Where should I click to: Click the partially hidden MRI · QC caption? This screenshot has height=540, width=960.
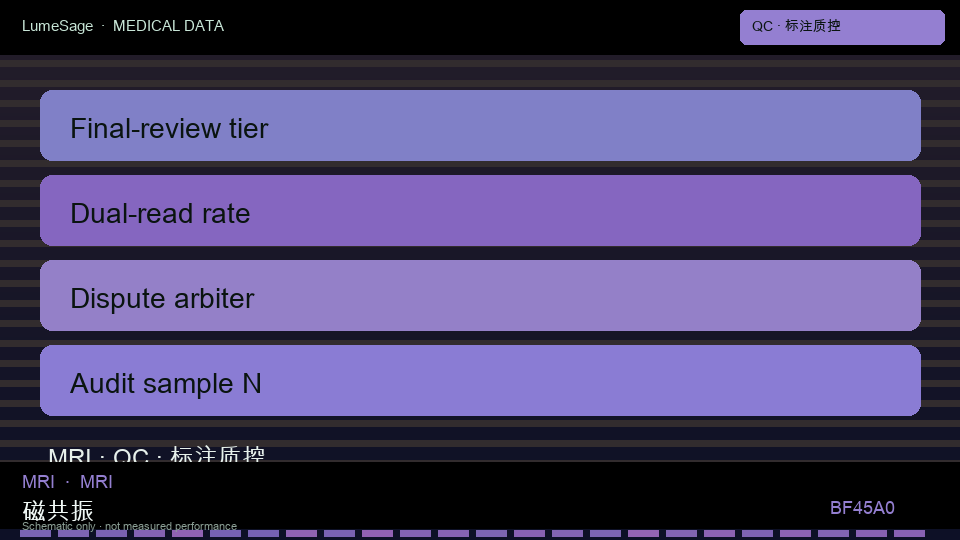[x=157, y=454]
